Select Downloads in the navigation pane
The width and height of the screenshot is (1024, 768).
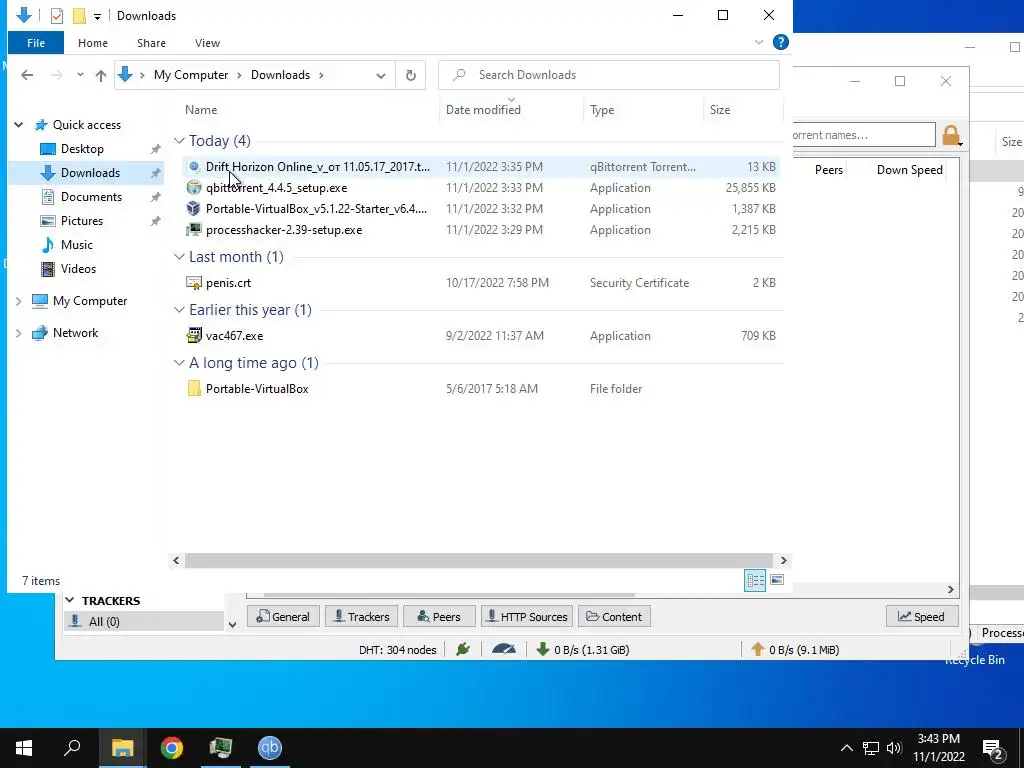click(x=90, y=173)
